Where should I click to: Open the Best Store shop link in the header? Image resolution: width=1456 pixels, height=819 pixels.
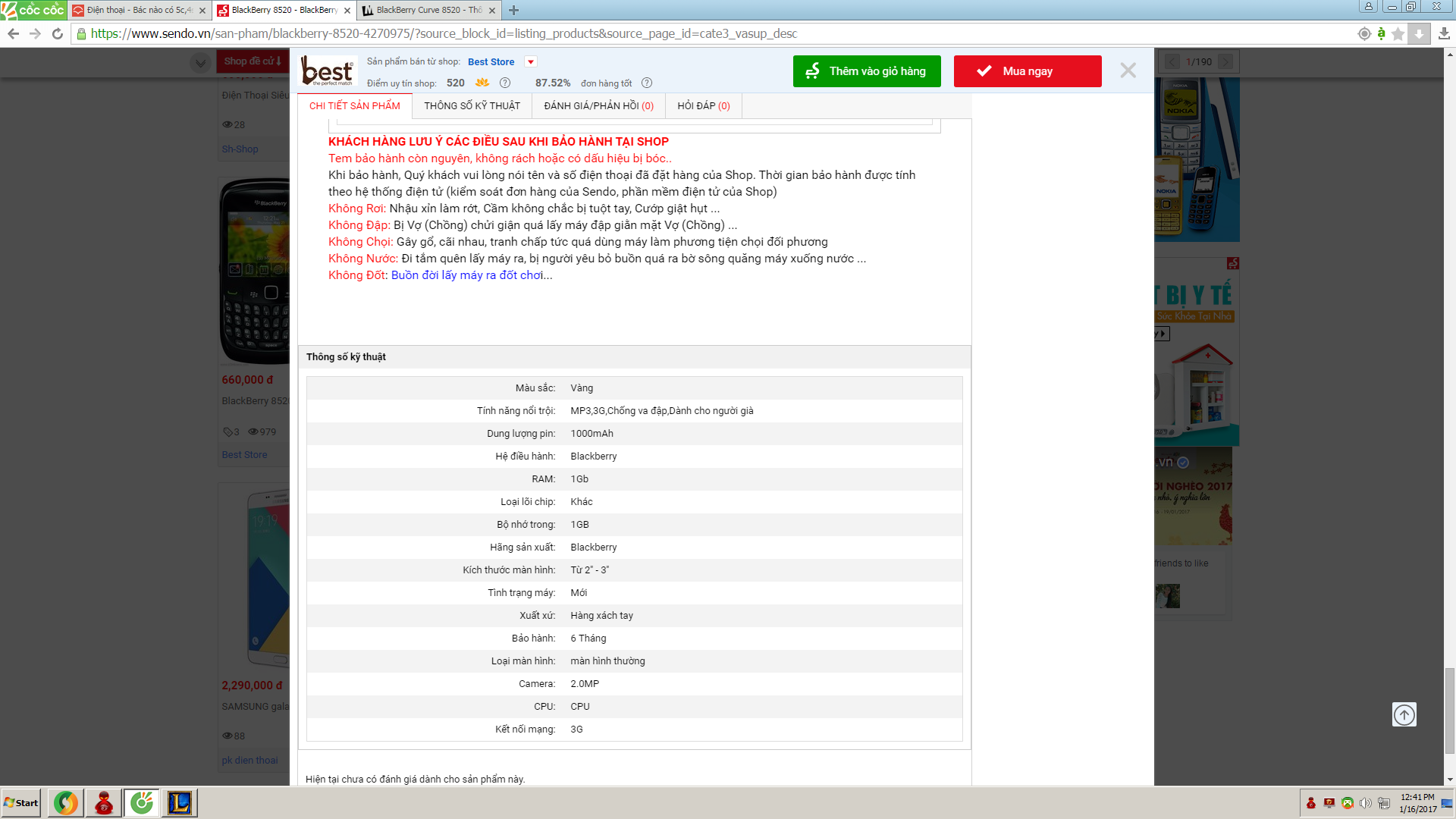[x=491, y=61]
